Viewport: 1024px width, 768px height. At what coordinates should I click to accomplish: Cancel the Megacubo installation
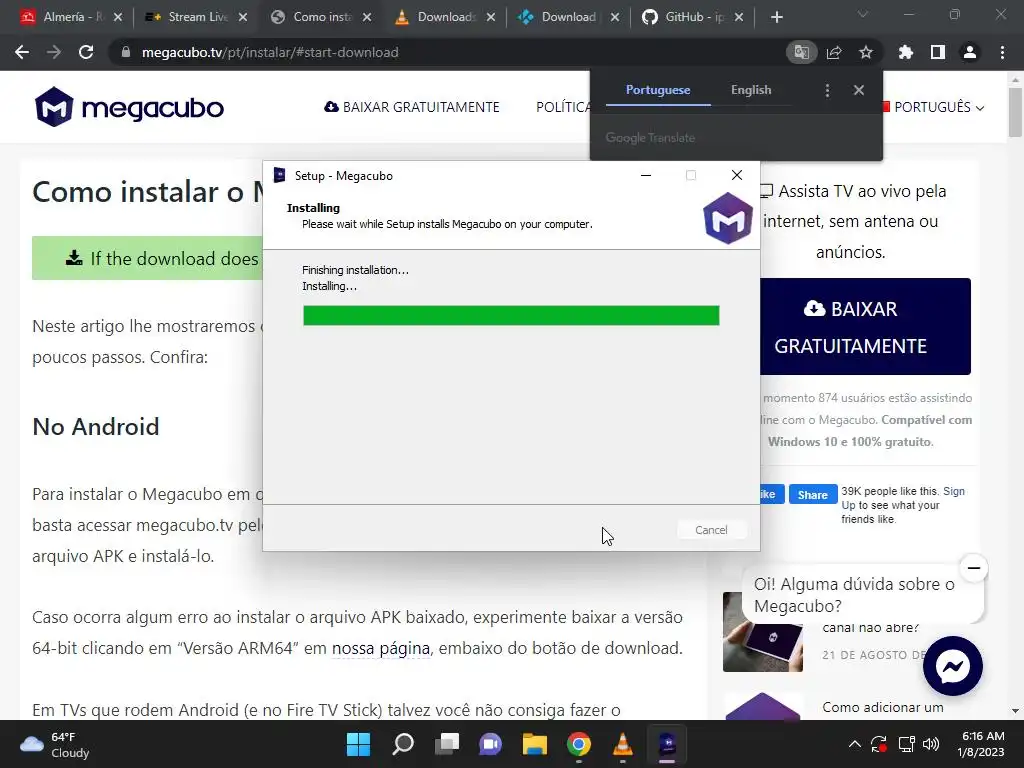(711, 530)
